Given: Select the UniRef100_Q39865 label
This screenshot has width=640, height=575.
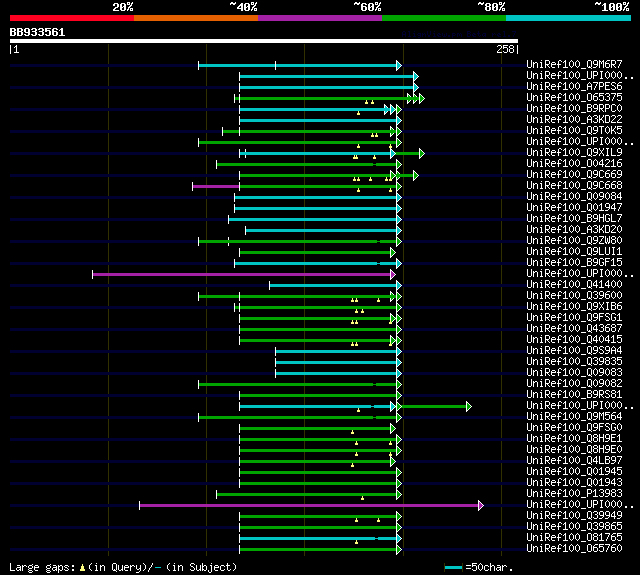Looking at the screenshot, I should 574,527.
